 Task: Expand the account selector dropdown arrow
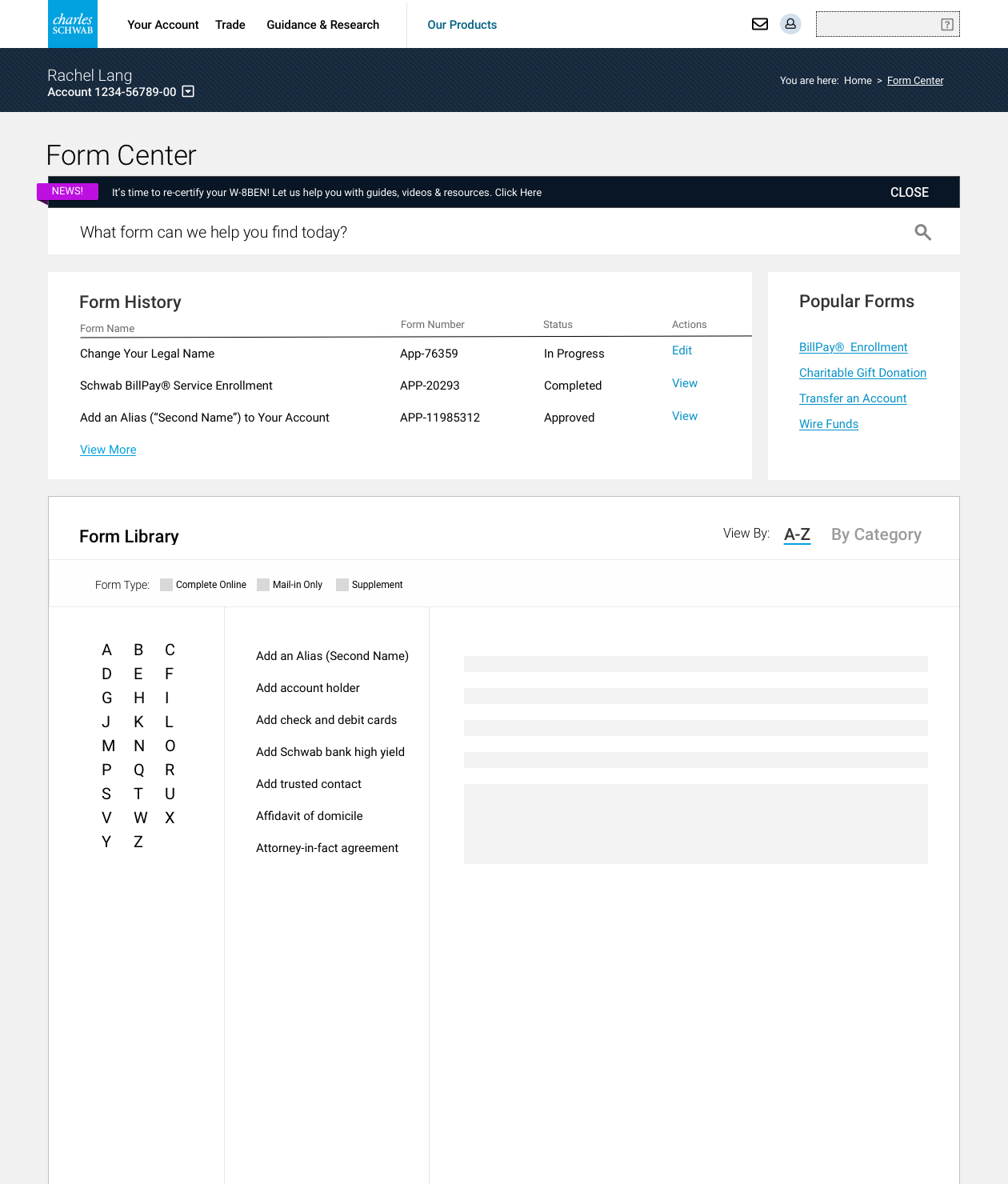point(188,91)
